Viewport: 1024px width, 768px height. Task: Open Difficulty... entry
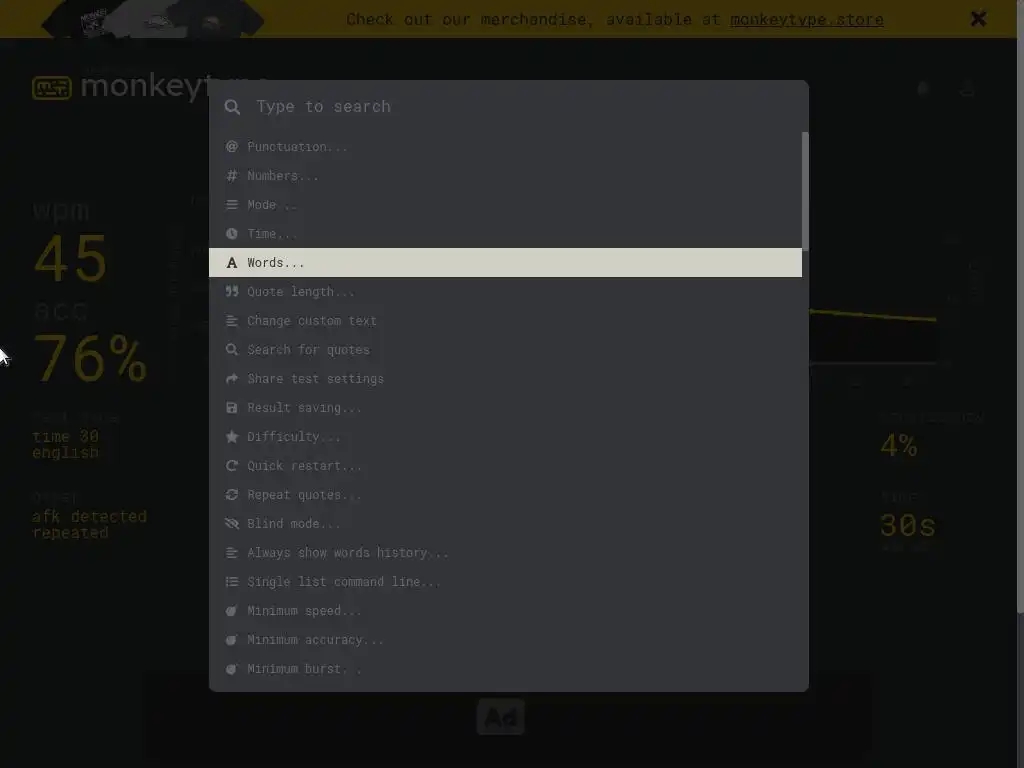505,436
